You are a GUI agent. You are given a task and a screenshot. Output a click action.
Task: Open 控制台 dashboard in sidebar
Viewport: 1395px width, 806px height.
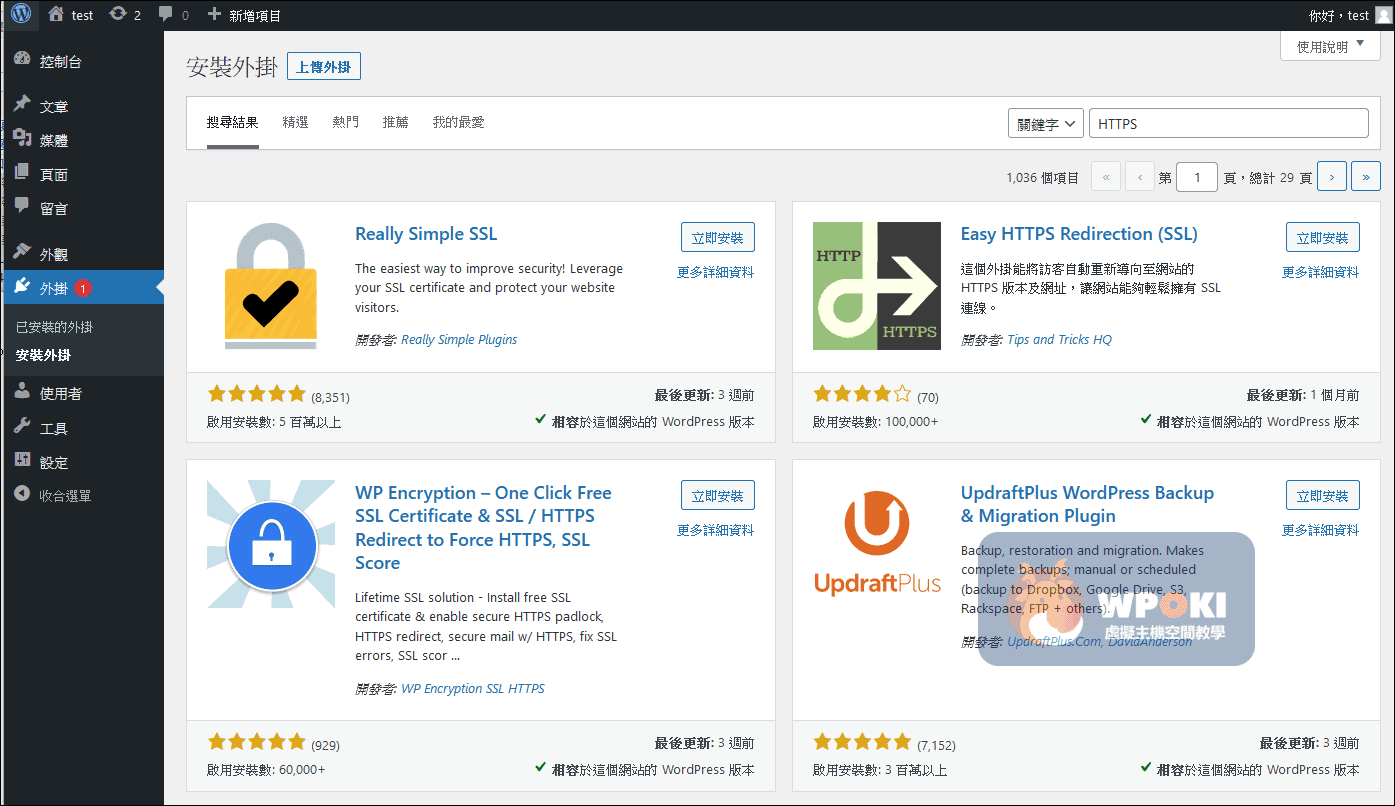coord(60,62)
